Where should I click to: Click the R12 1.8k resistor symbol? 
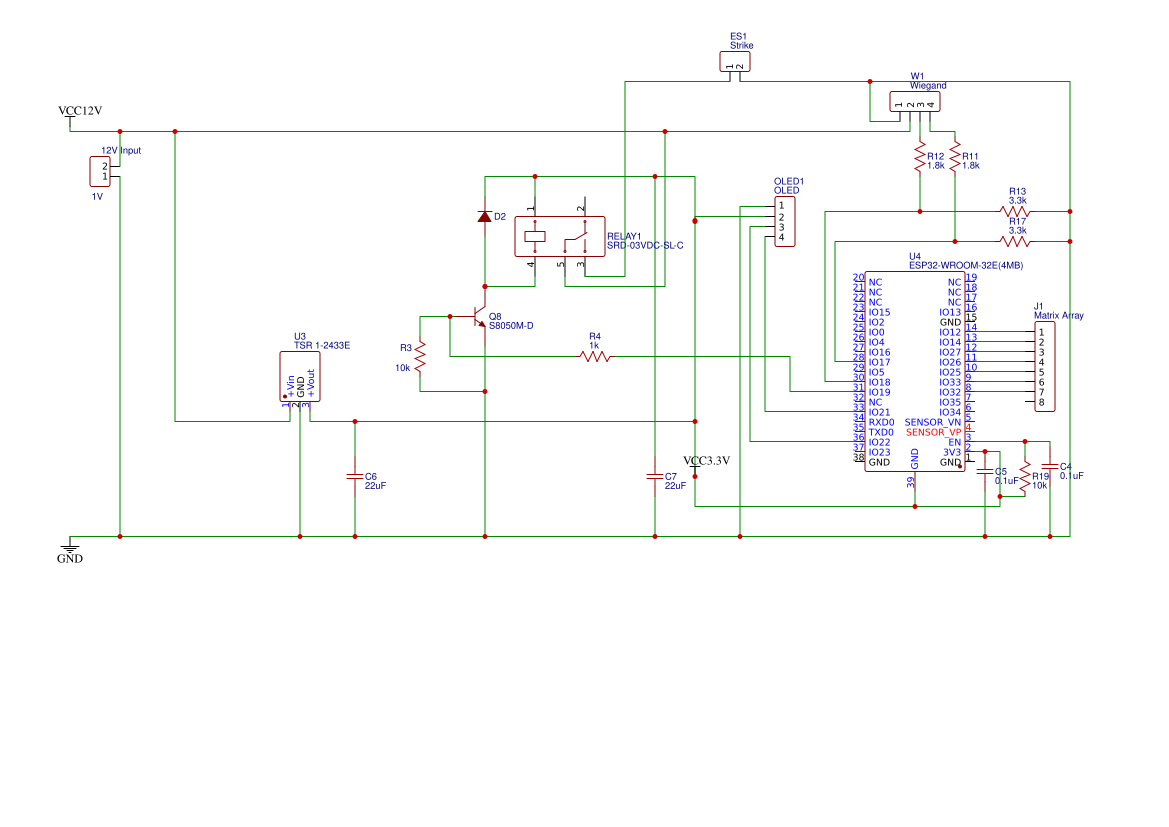click(x=920, y=157)
